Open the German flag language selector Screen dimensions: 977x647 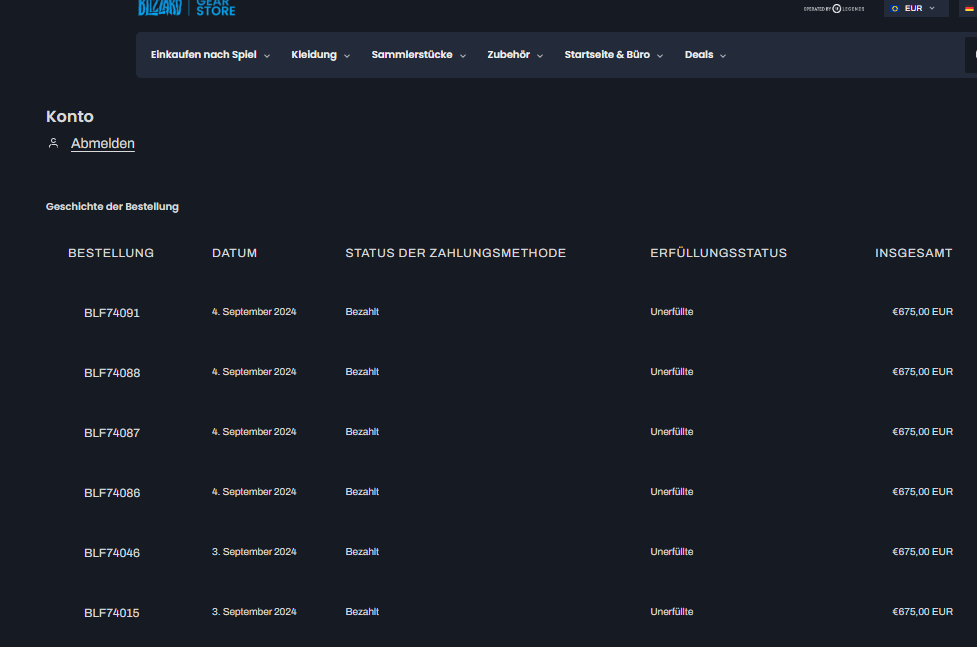pyautogui.click(x=969, y=9)
